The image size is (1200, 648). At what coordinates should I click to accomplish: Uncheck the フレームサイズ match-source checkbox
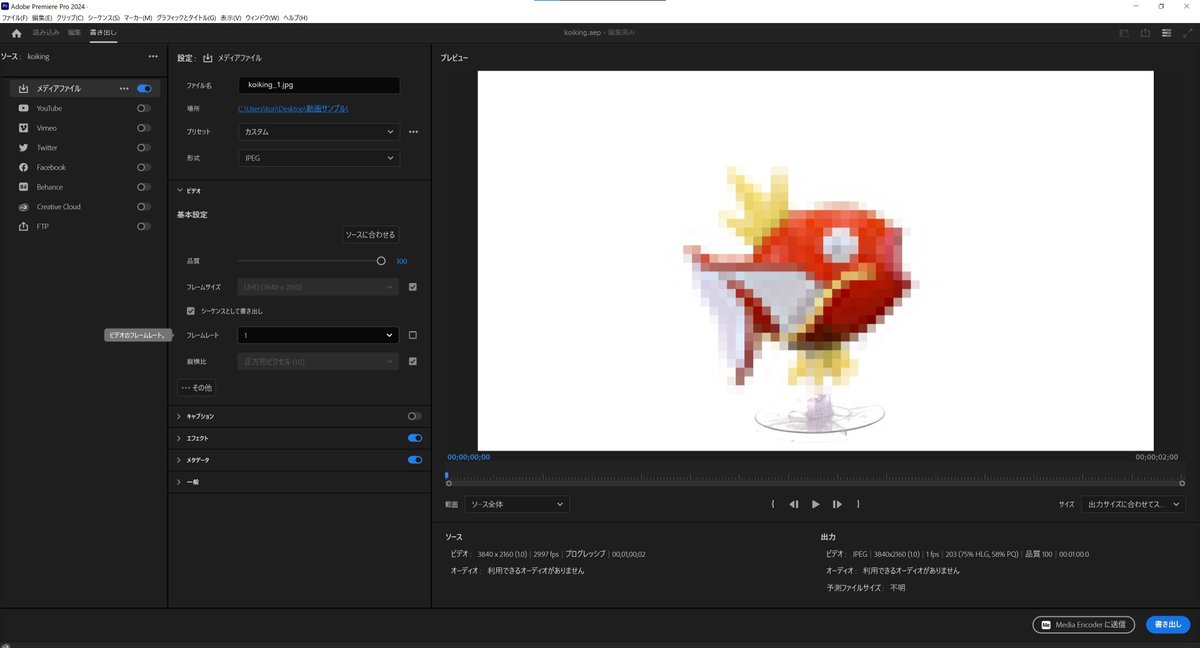(x=413, y=287)
